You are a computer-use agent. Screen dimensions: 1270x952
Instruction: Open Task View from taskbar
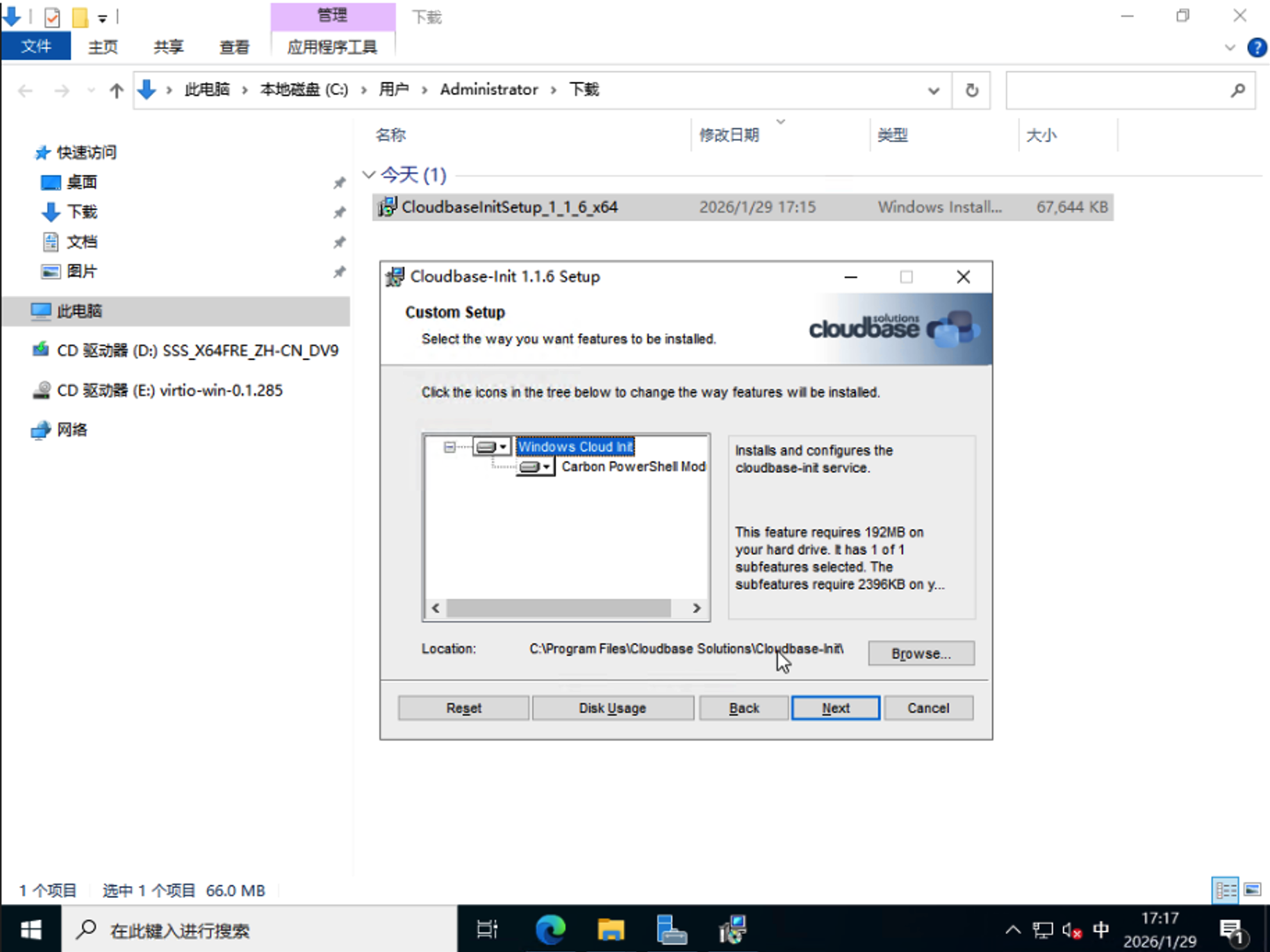tap(487, 929)
